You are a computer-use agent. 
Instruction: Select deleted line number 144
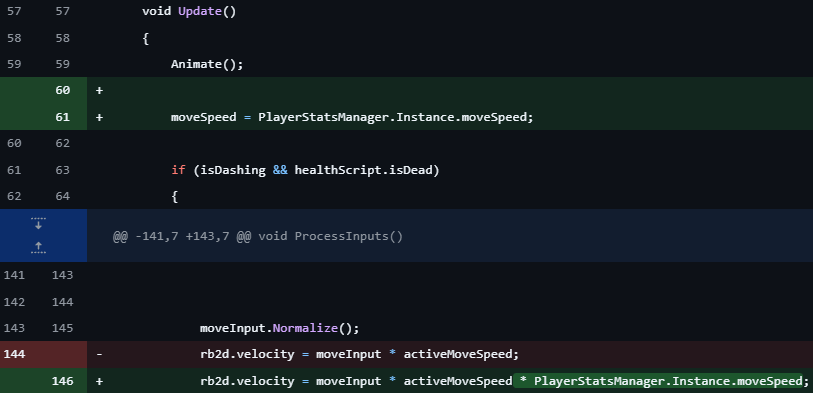[x=14, y=354]
